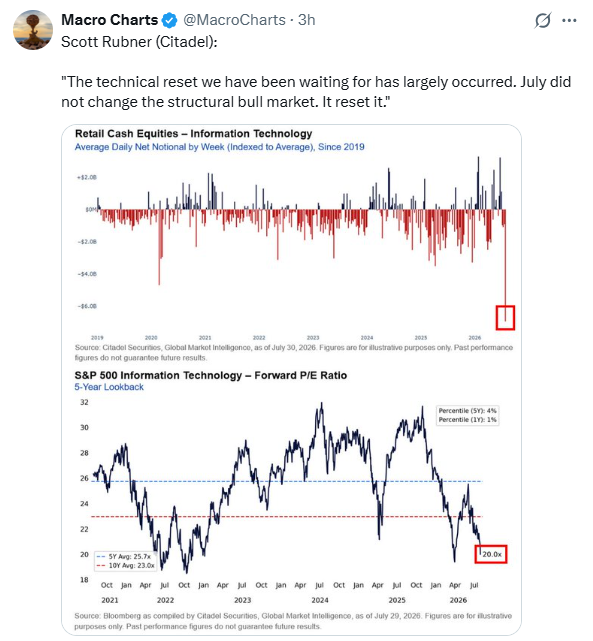Click the 10Y Avg 23.0x legend entry

125,566
